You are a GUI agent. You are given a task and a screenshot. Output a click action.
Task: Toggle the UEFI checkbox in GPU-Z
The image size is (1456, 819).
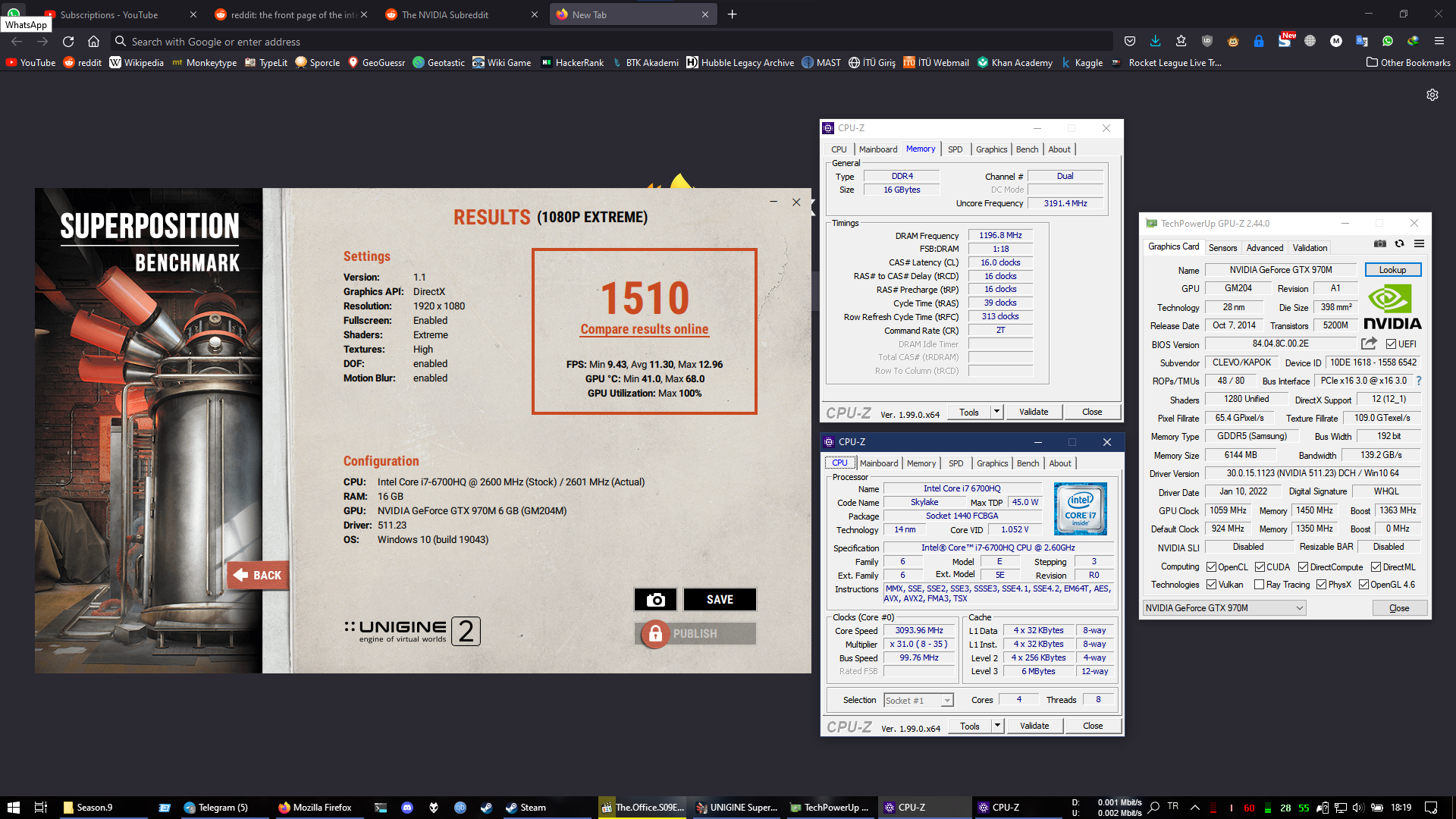pyautogui.click(x=1391, y=344)
